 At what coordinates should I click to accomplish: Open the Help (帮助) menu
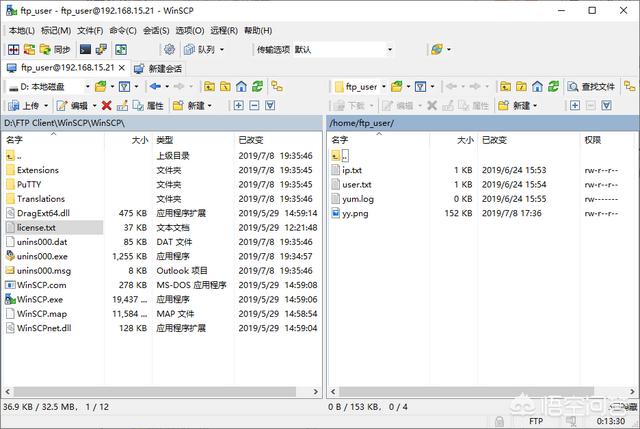(x=258, y=31)
